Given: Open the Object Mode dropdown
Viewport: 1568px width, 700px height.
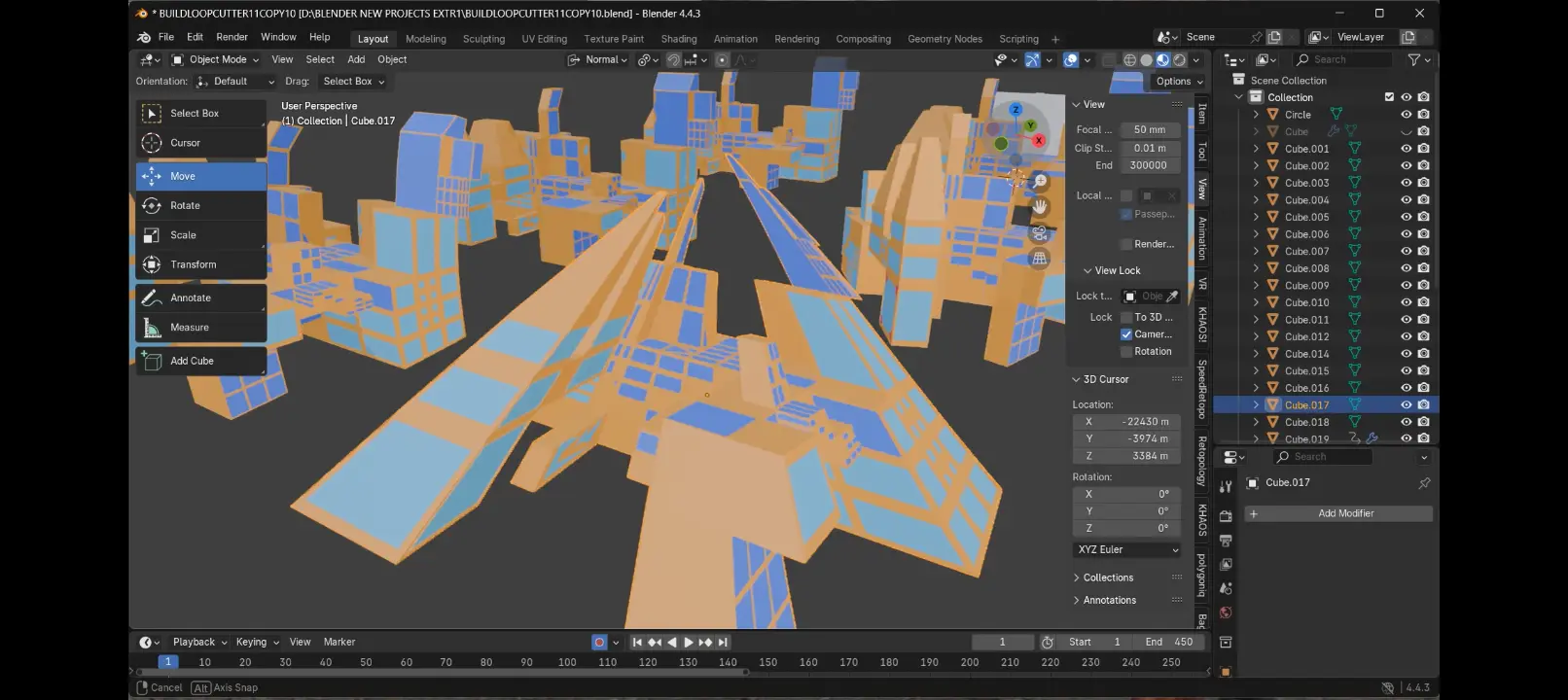Looking at the screenshot, I should [x=216, y=59].
